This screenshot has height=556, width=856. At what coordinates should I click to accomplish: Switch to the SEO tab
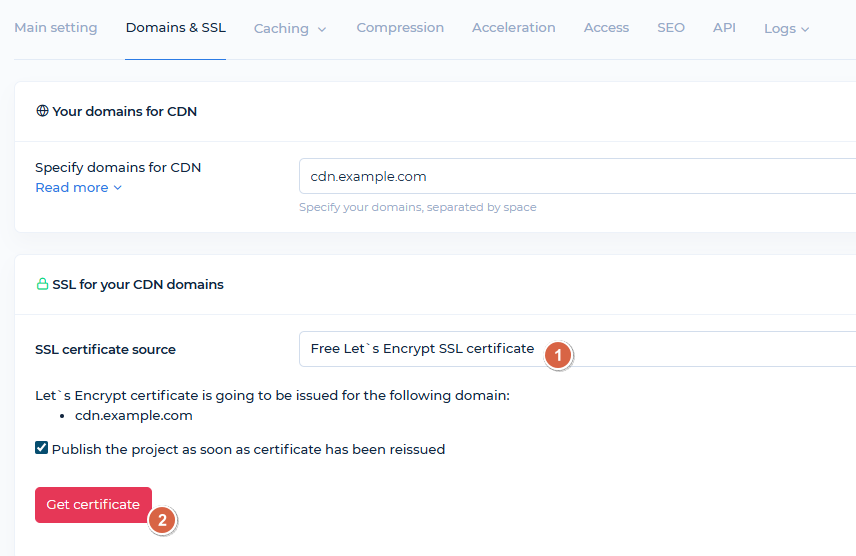tap(671, 28)
